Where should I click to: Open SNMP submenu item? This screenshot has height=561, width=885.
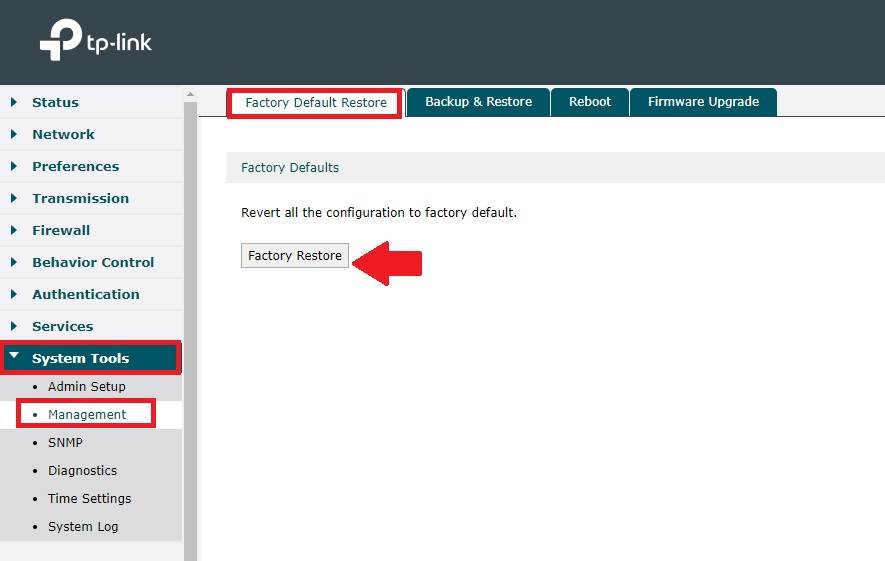point(65,442)
